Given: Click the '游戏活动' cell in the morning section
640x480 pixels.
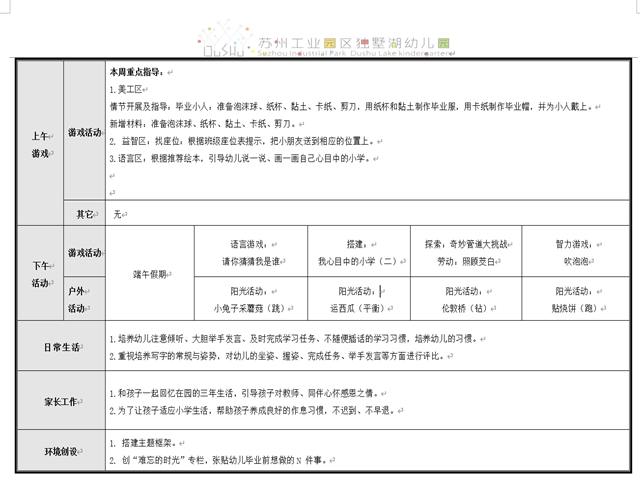Looking at the screenshot, I should pos(84,131).
